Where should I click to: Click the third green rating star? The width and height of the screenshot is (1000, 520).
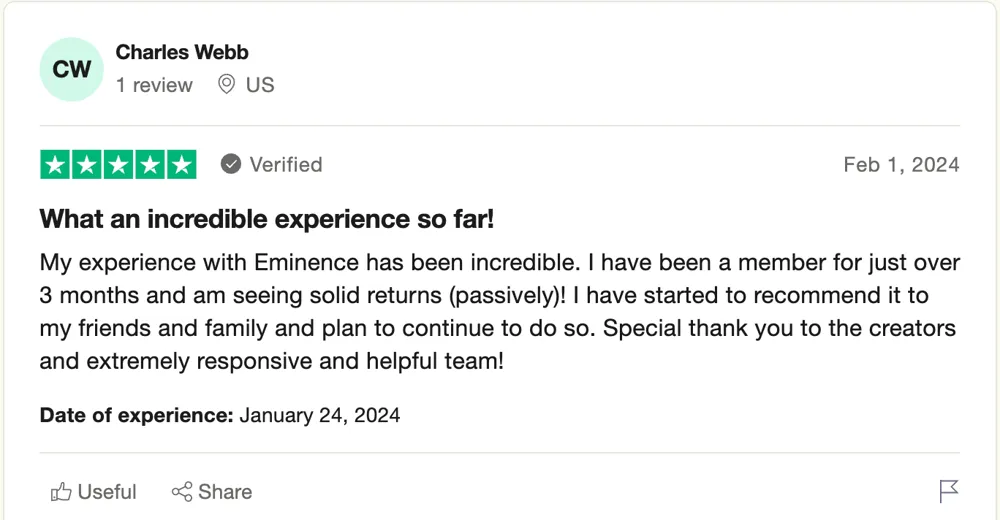pos(118,165)
